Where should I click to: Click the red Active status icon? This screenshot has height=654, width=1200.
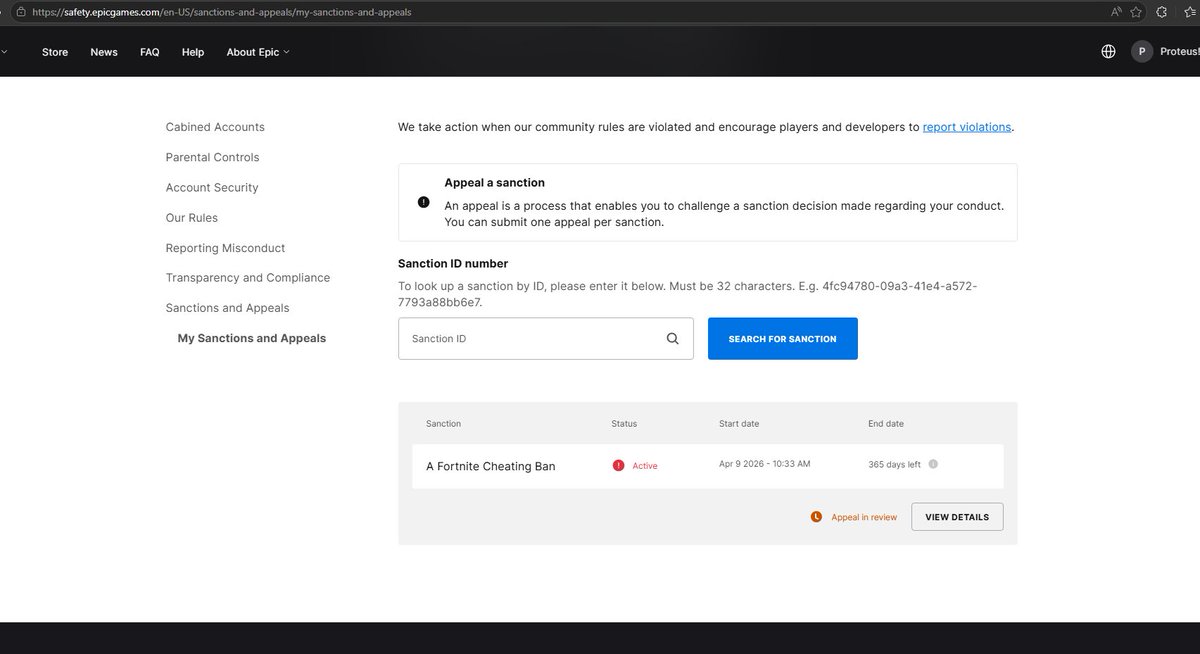[x=618, y=465]
